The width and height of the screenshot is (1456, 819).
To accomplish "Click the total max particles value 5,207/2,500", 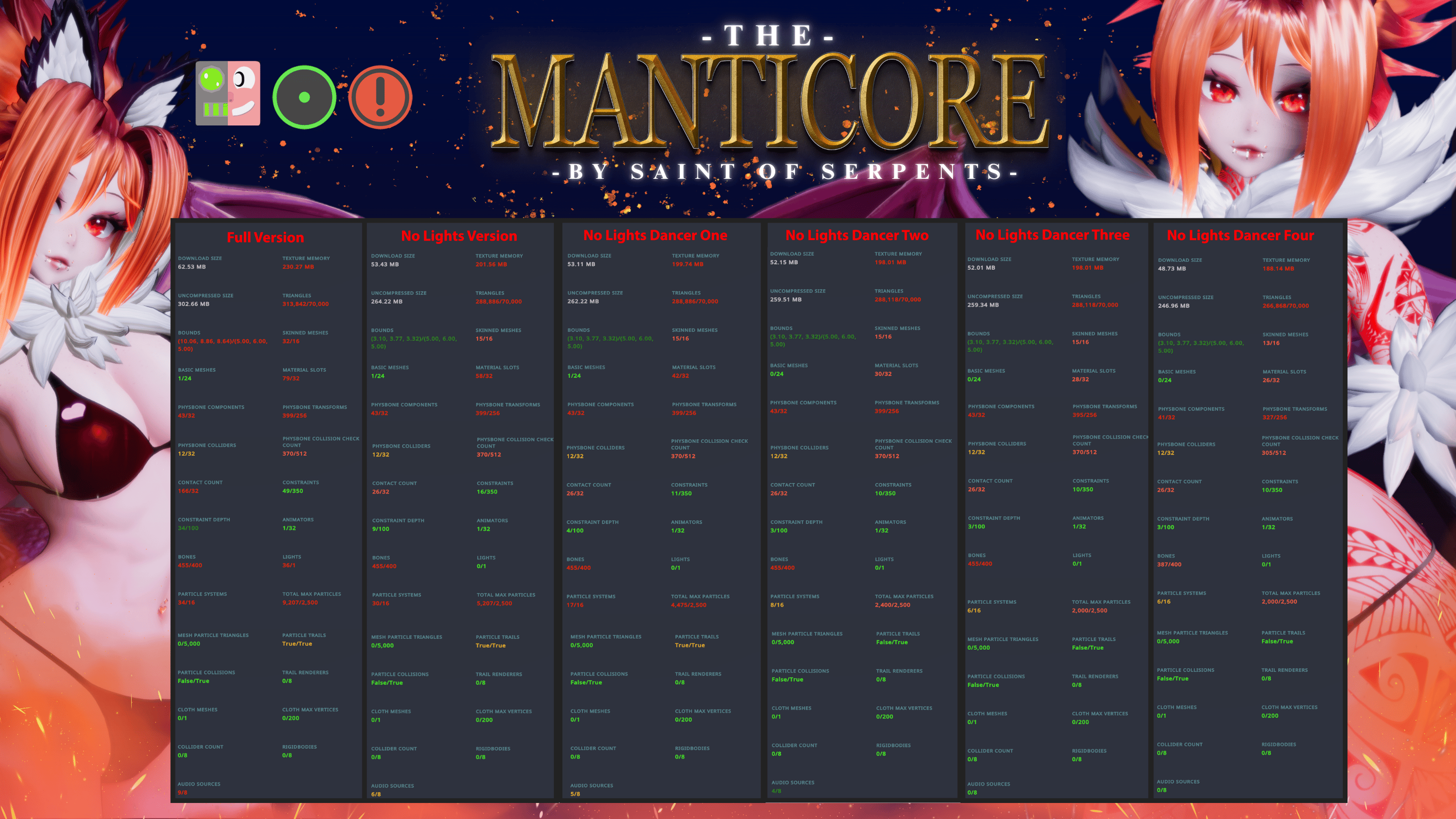I will tap(494, 604).
